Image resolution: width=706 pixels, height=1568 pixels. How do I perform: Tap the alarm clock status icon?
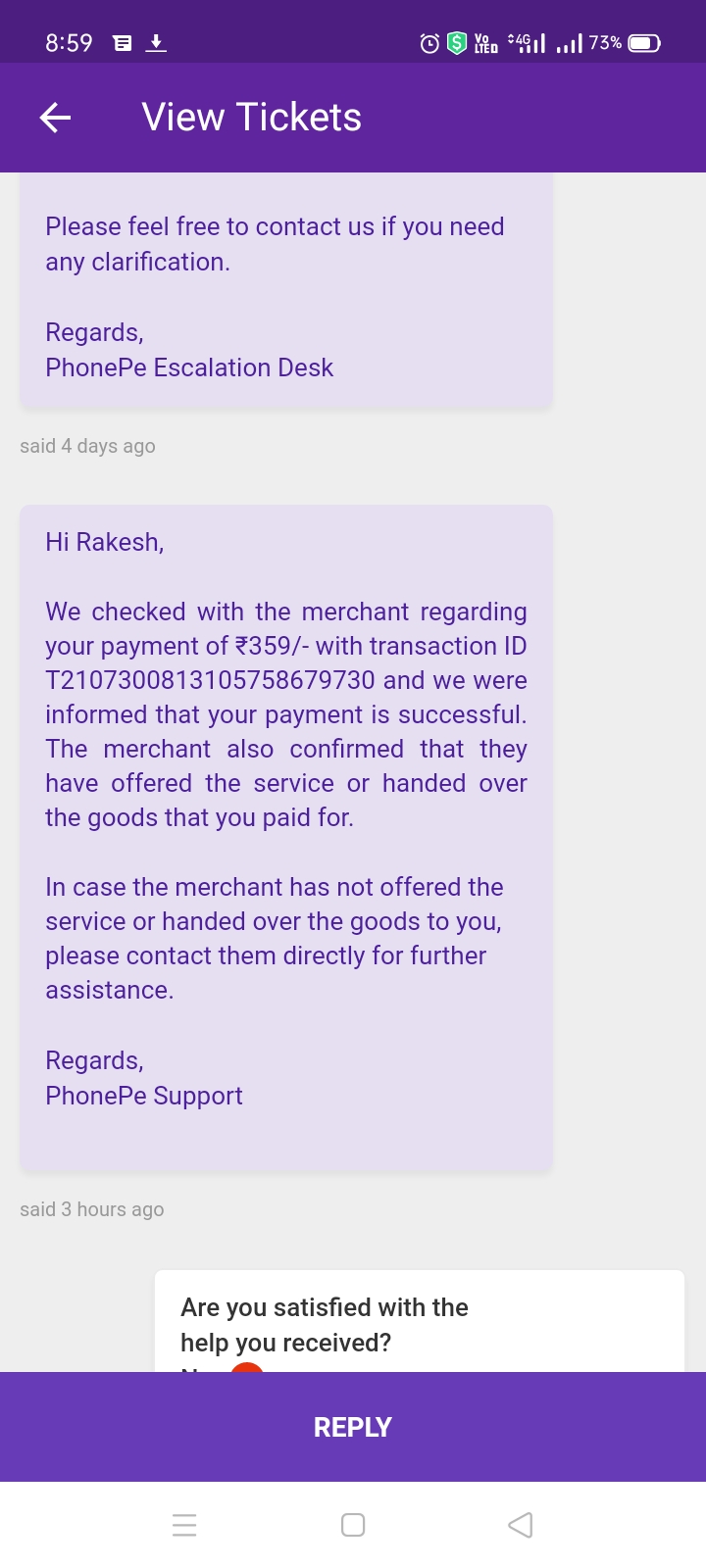(429, 43)
